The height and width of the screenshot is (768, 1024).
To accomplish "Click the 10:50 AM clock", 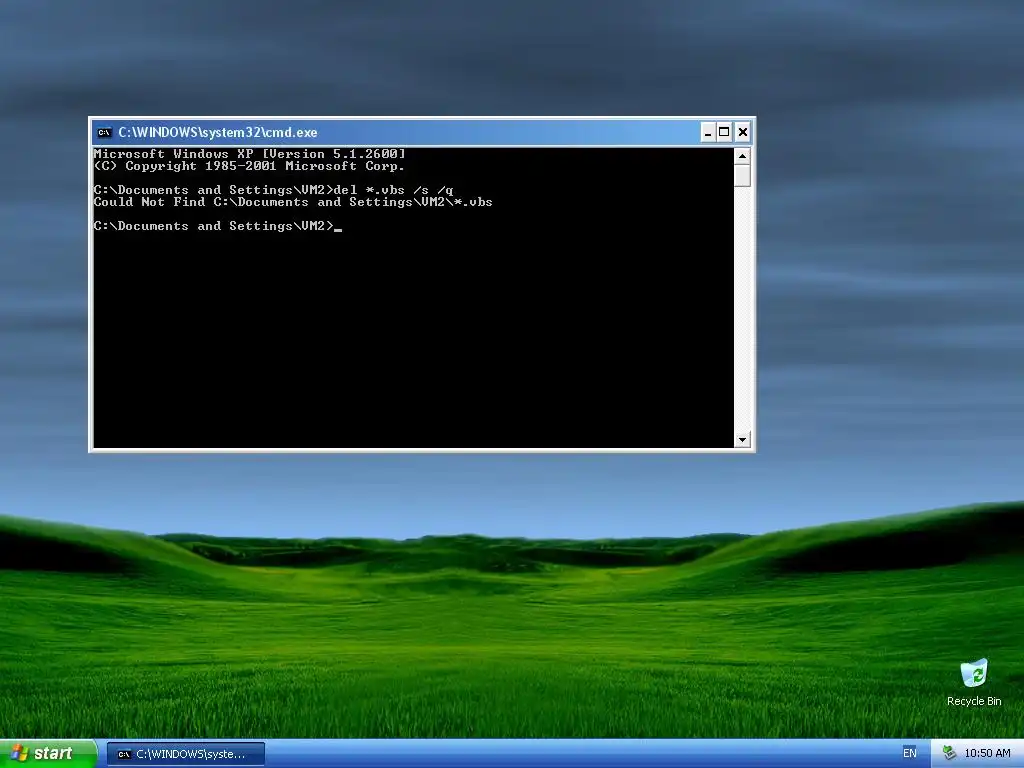I will tap(987, 754).
